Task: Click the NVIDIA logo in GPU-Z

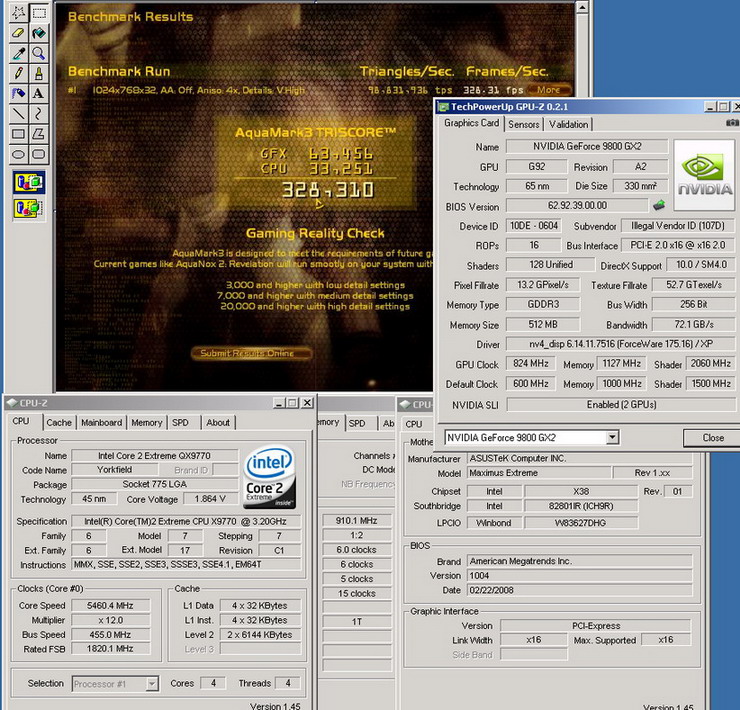Action: (704, 175)
